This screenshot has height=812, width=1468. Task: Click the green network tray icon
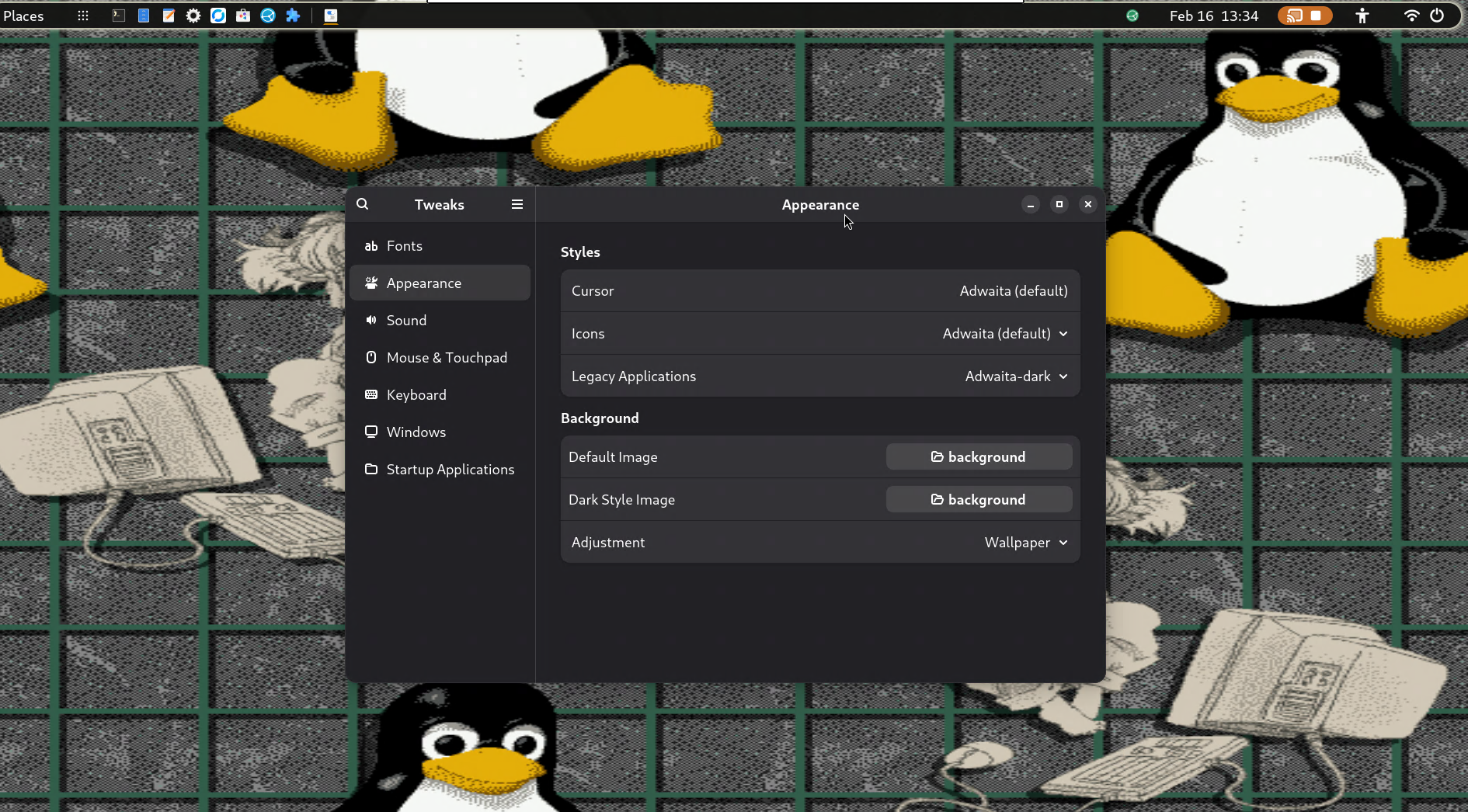click(1132, 16)
